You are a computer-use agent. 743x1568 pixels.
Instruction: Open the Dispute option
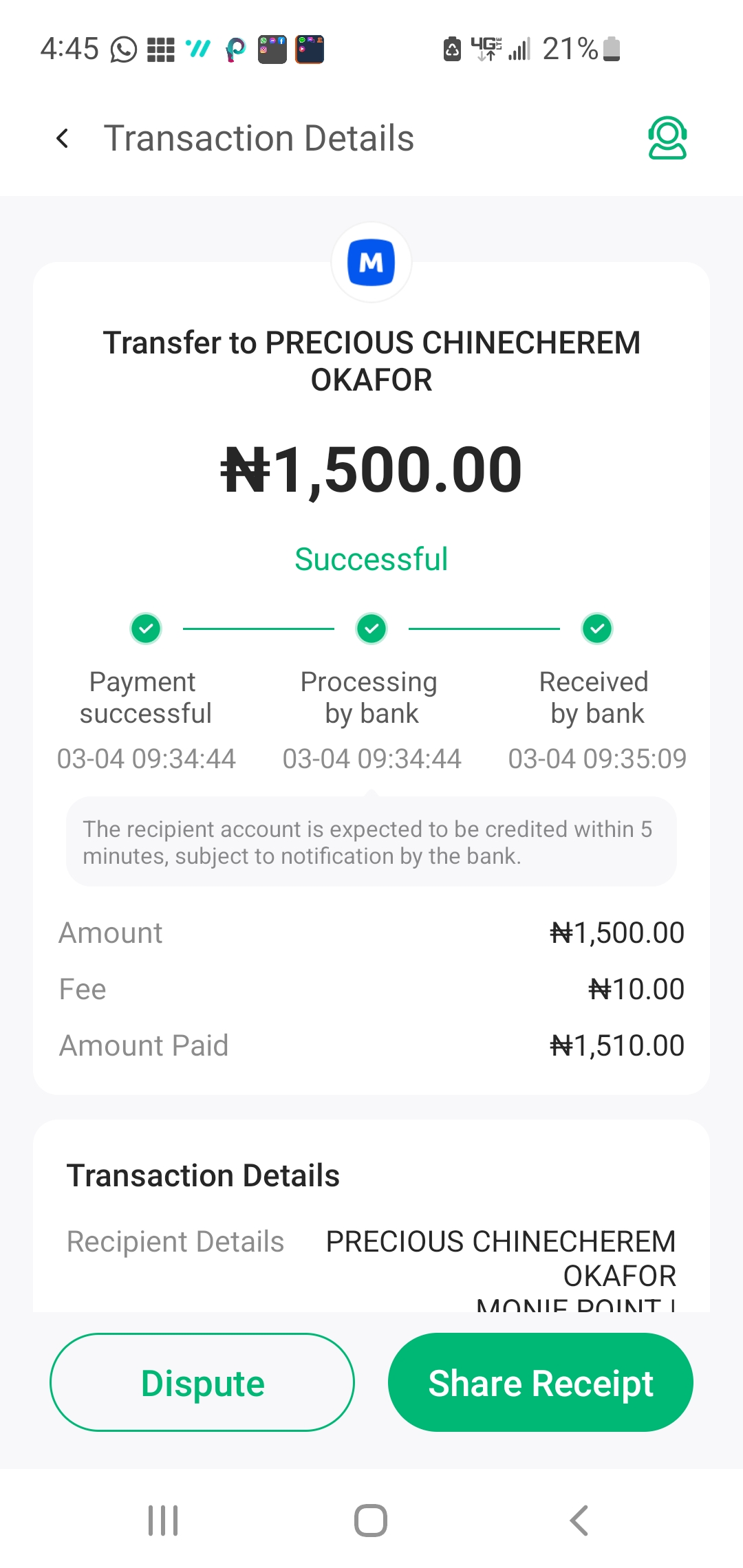202,1382
